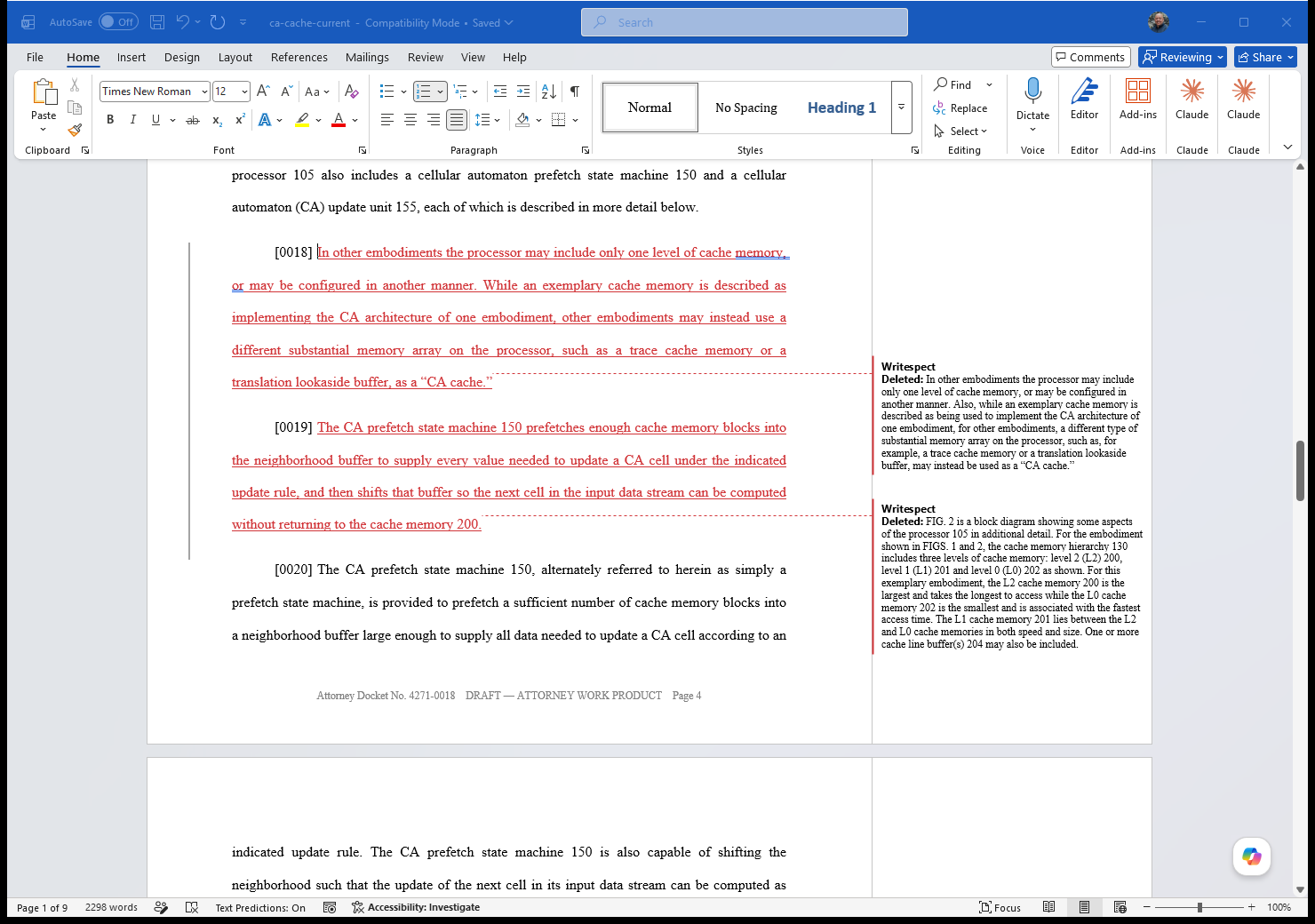Switch to the Insert tab
The image size is (1315, 924).
pos(131,57)
